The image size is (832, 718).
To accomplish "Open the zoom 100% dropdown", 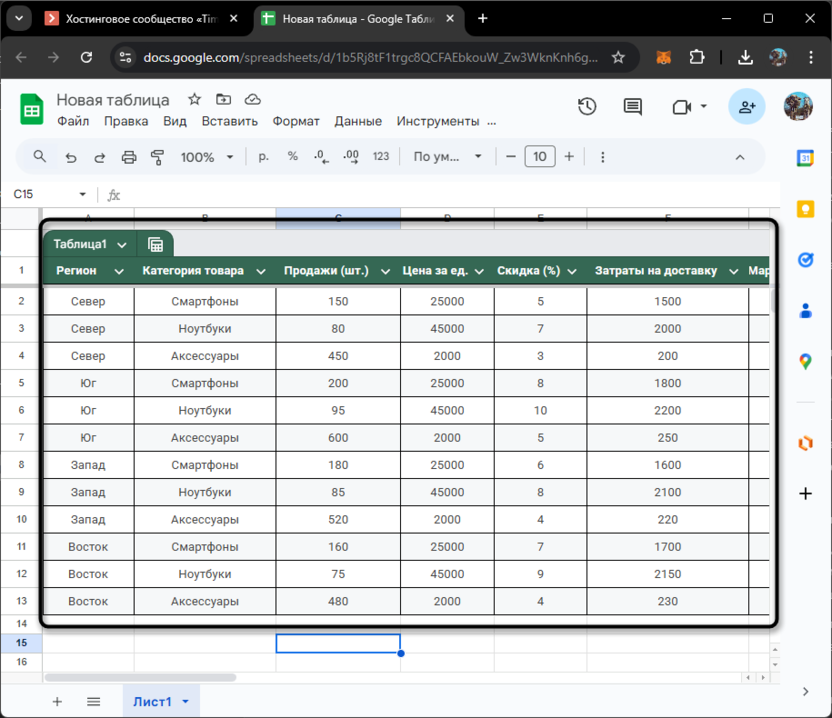I will coord(207,157).
